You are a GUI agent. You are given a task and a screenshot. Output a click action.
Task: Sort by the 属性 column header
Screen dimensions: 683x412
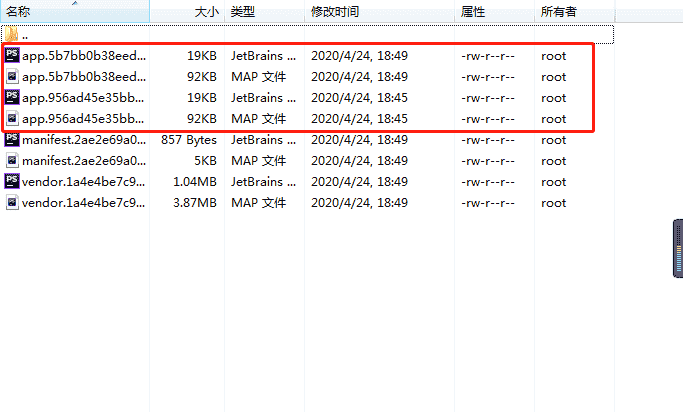(495, 11)
